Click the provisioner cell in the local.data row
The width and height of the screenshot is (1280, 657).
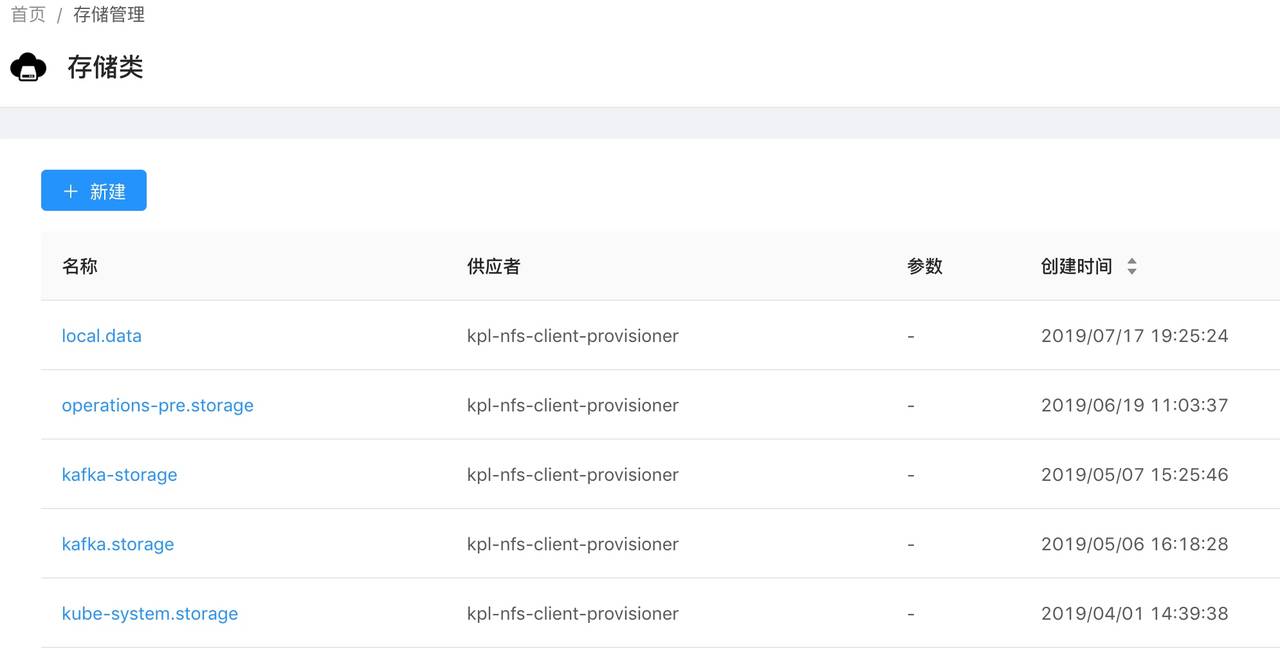tap(573, 336)
